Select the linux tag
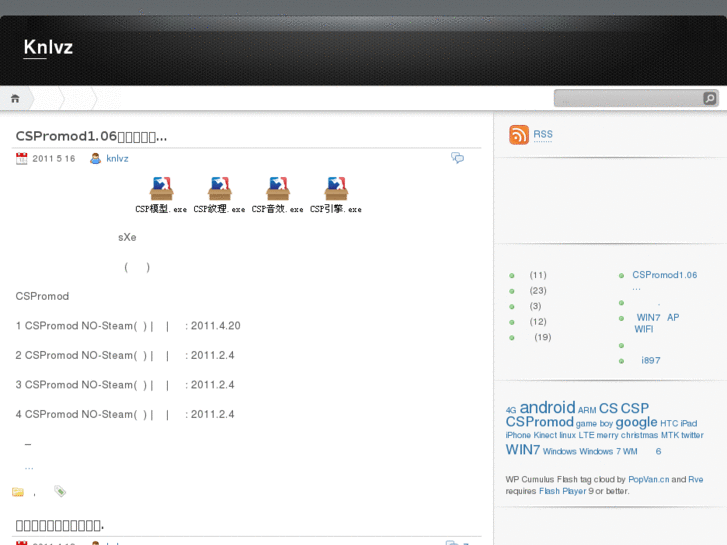 coord(568,435)
